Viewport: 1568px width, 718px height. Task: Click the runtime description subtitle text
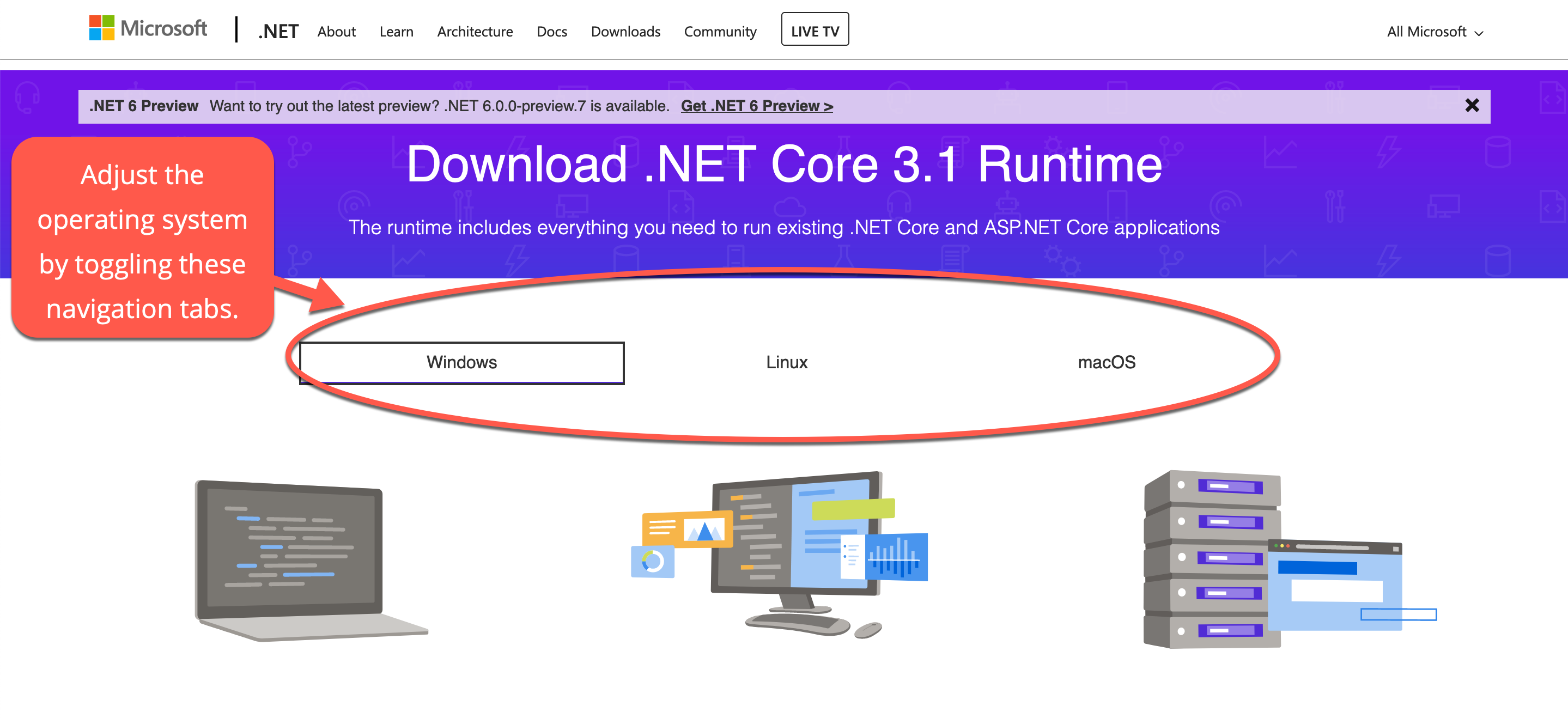(784, 228)
